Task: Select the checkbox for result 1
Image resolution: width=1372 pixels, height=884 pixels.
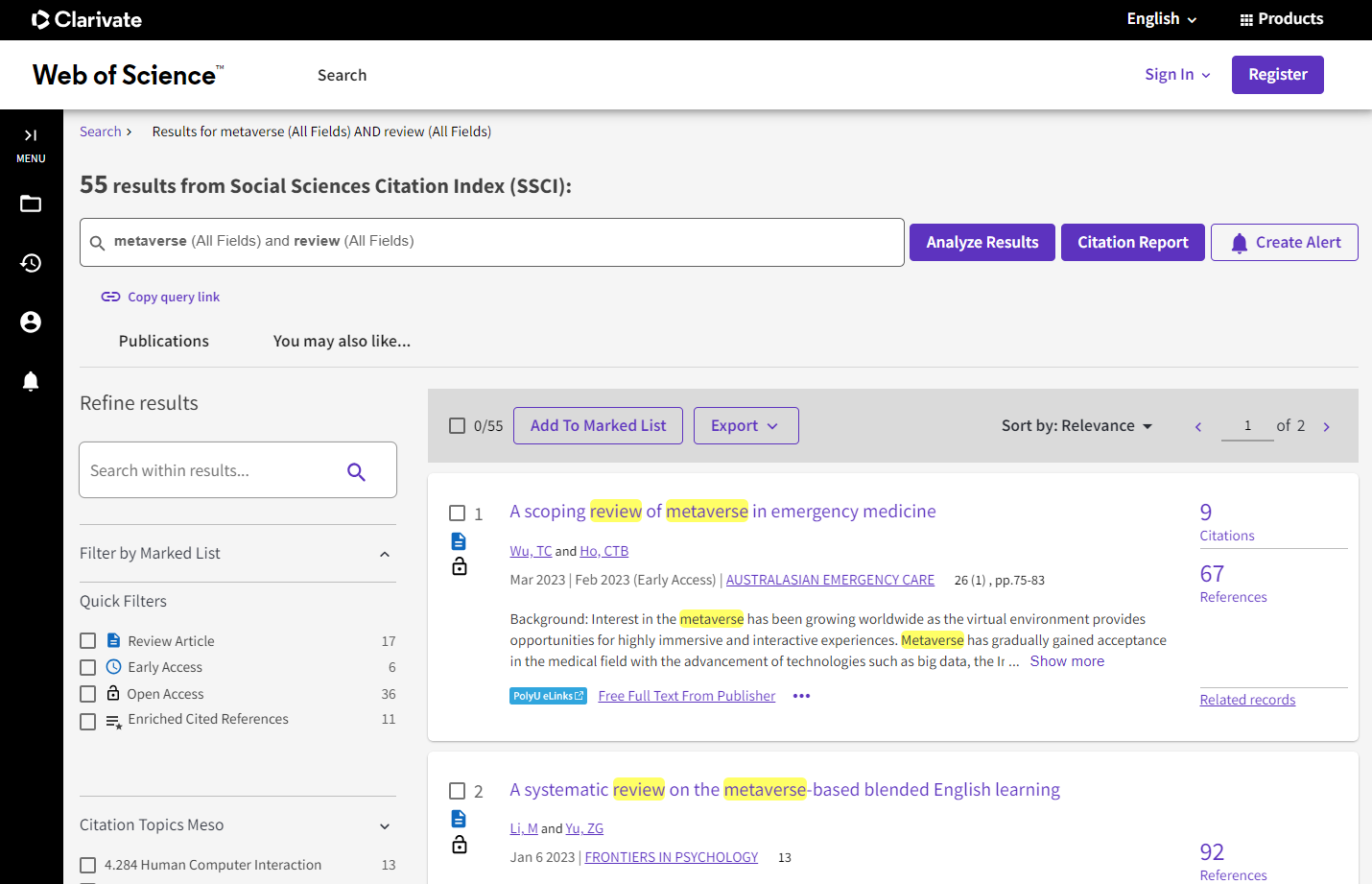Action: (458, 514)
